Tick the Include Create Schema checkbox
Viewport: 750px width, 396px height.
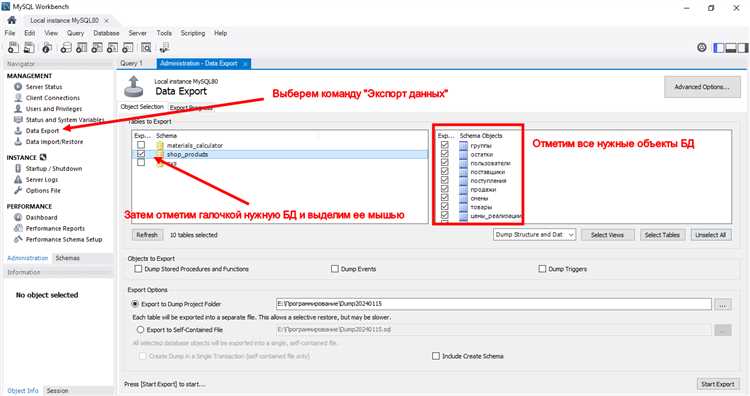point(436,356)
